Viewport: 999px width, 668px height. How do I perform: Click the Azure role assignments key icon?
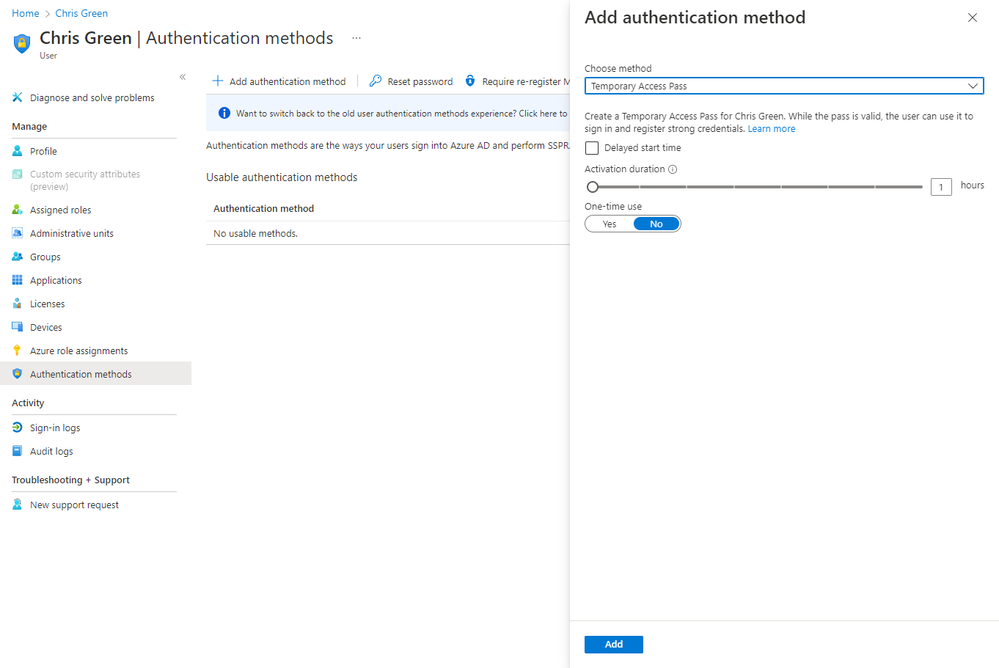click(17, 351)
